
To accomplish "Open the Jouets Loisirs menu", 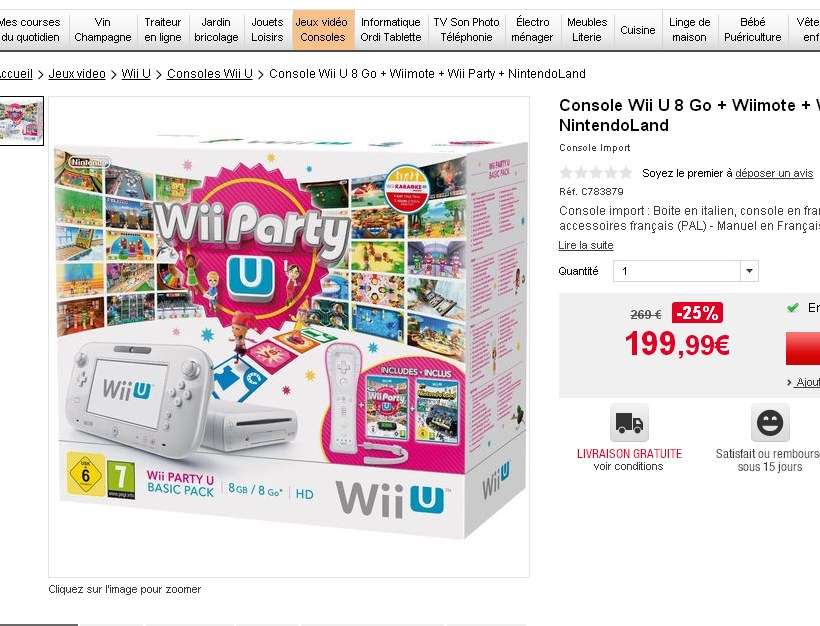I will pos(267,30).
